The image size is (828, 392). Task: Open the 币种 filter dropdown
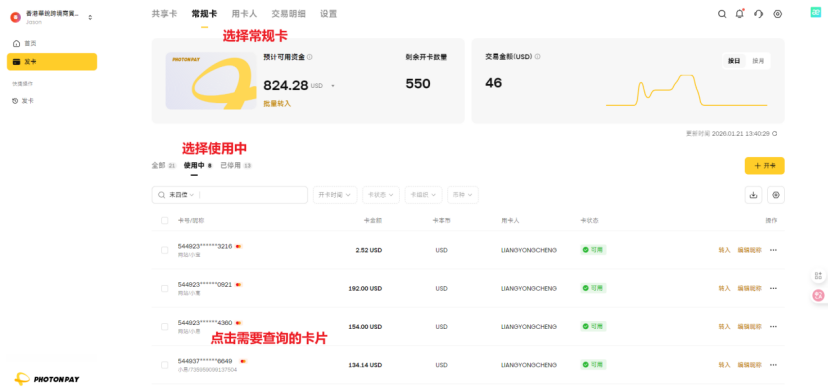(463, 195)
